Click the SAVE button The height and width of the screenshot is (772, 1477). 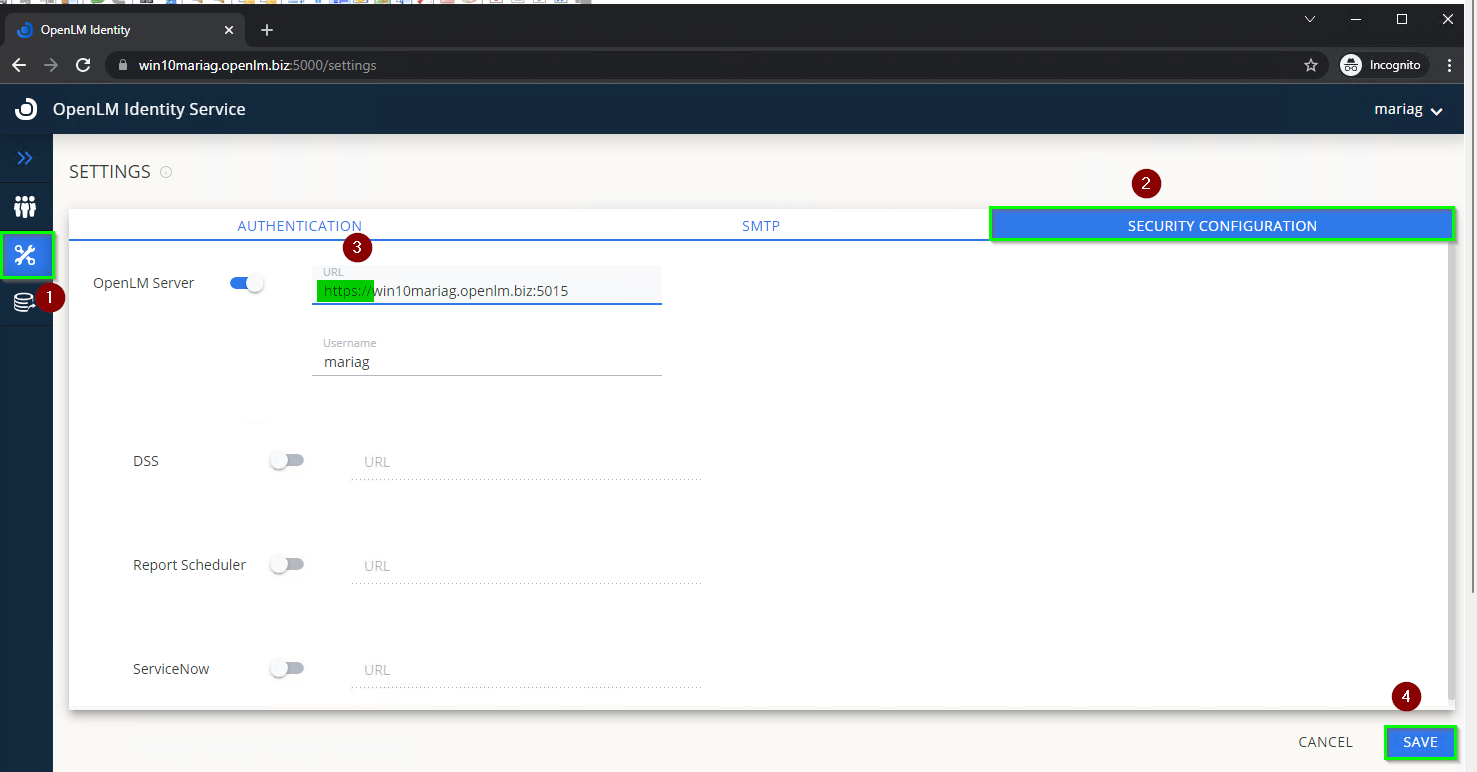pos(1419,742)
